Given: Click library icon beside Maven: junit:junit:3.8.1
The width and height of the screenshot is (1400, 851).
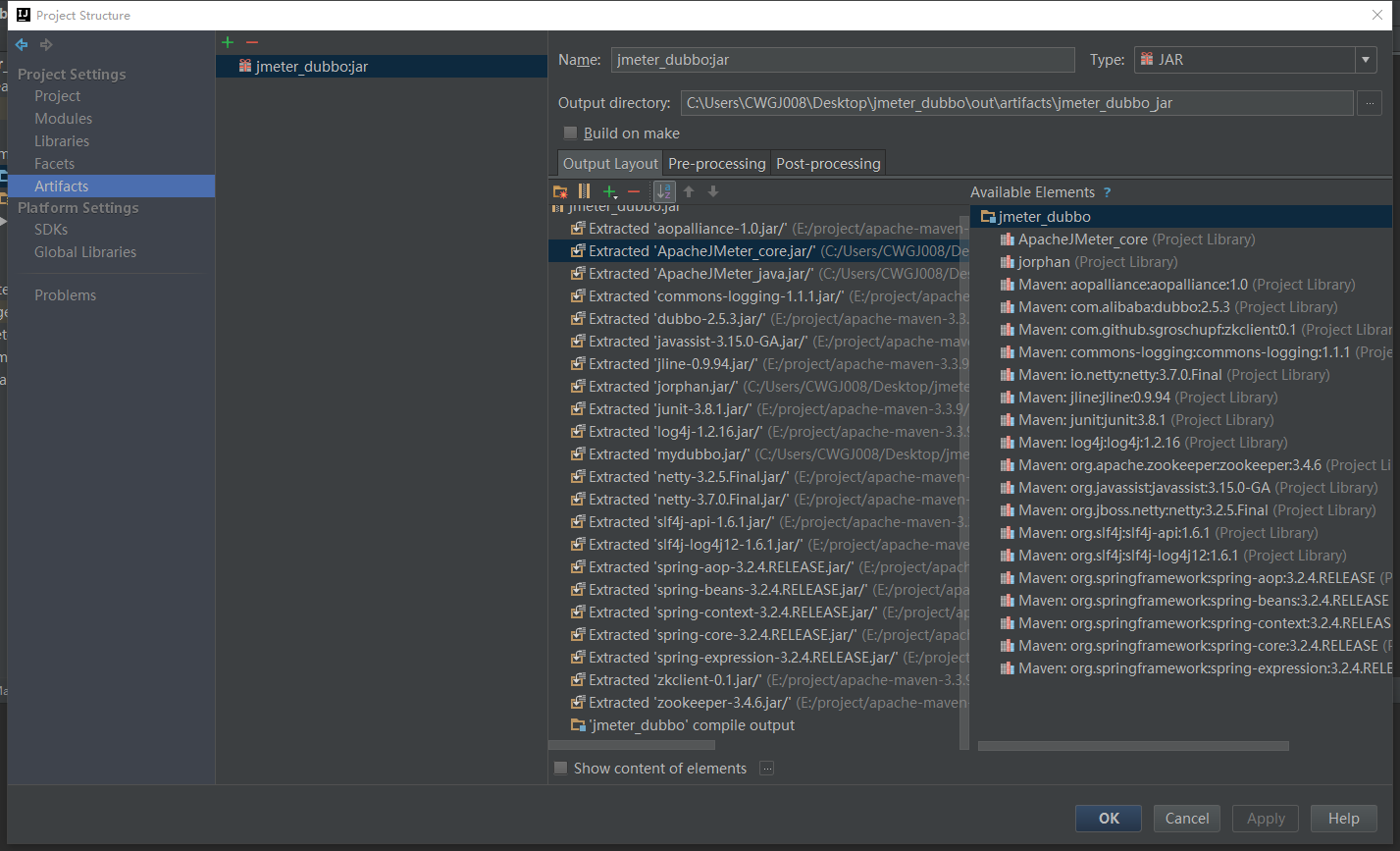Looking at the screenshot, I should [1007, 420].
